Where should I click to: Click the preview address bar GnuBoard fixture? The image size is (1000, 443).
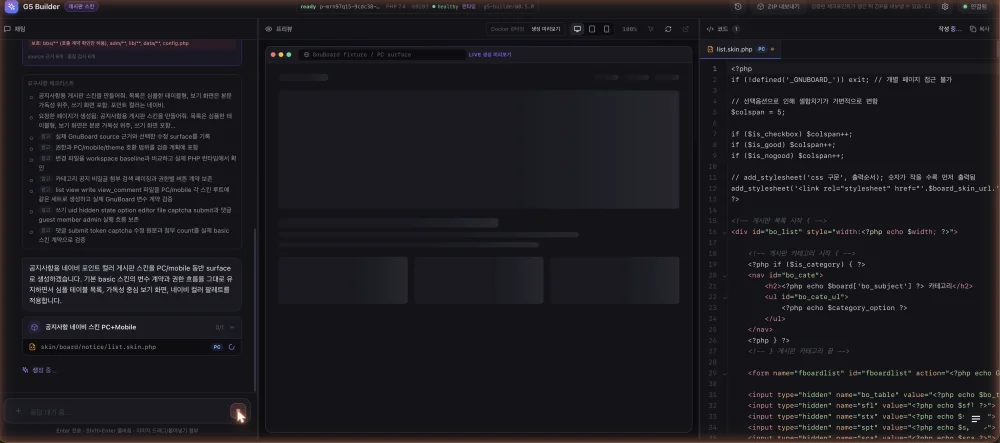click(381, 55)
